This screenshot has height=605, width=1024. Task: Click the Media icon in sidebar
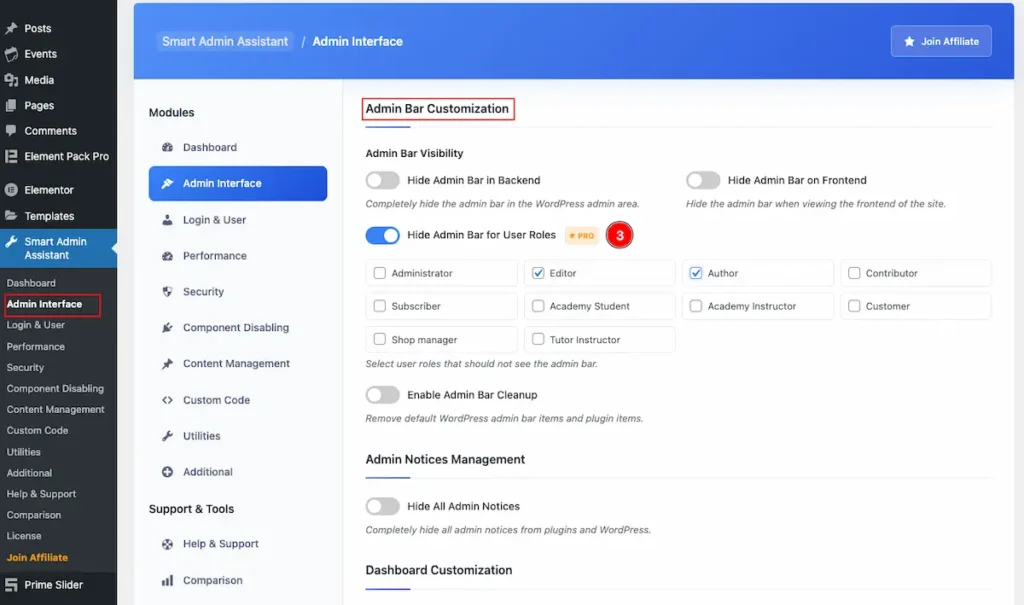point(11,80)
